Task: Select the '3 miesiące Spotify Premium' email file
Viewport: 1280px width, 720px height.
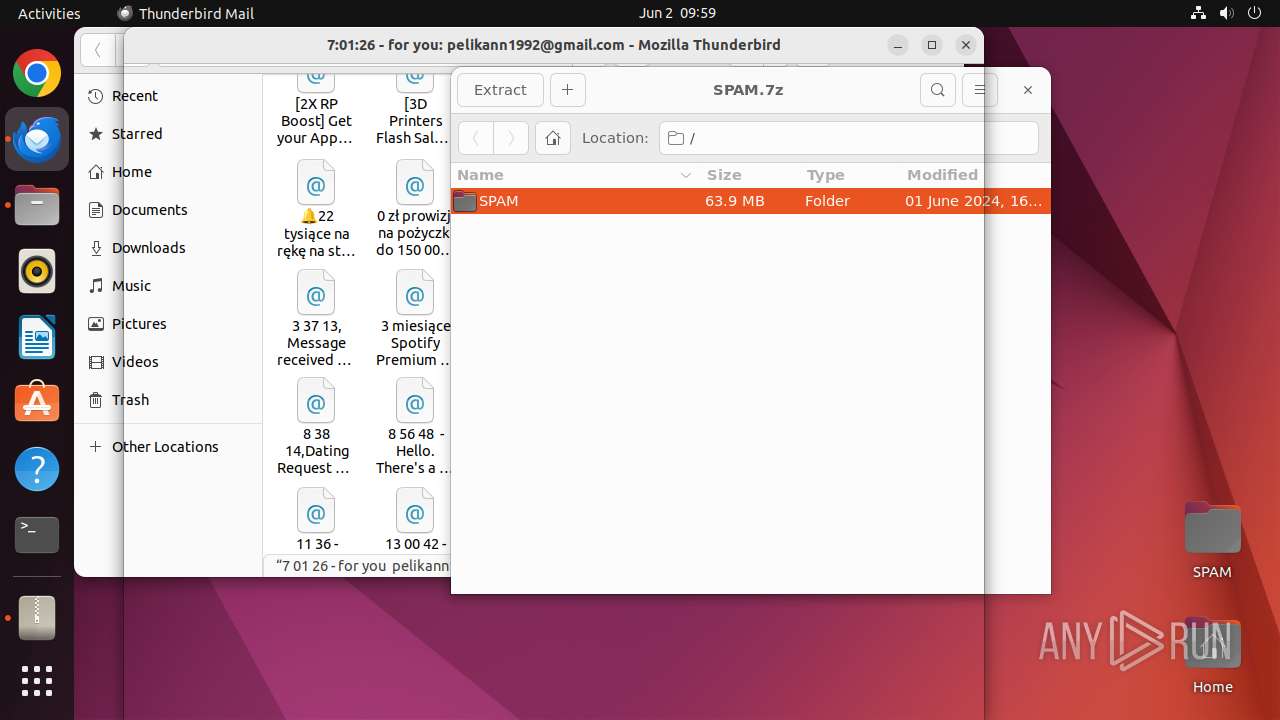Action: click(414, 318)
